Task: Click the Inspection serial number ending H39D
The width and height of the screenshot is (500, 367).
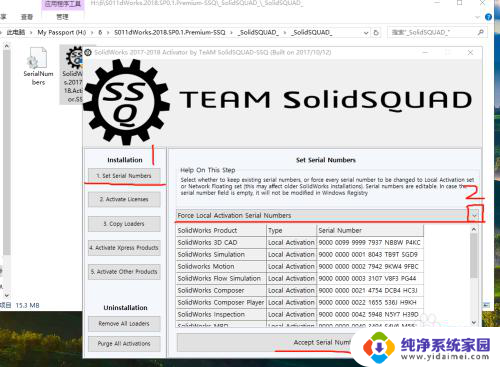Action: (x=370, y=314)
